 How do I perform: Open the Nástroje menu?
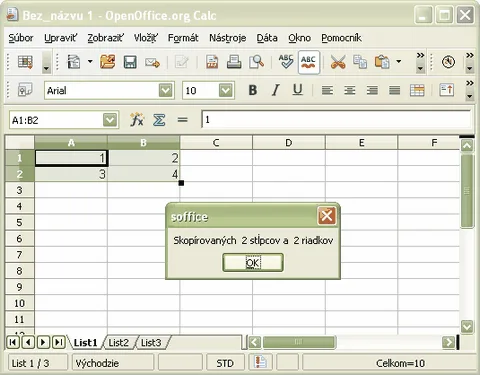click(x=228, y=38)
